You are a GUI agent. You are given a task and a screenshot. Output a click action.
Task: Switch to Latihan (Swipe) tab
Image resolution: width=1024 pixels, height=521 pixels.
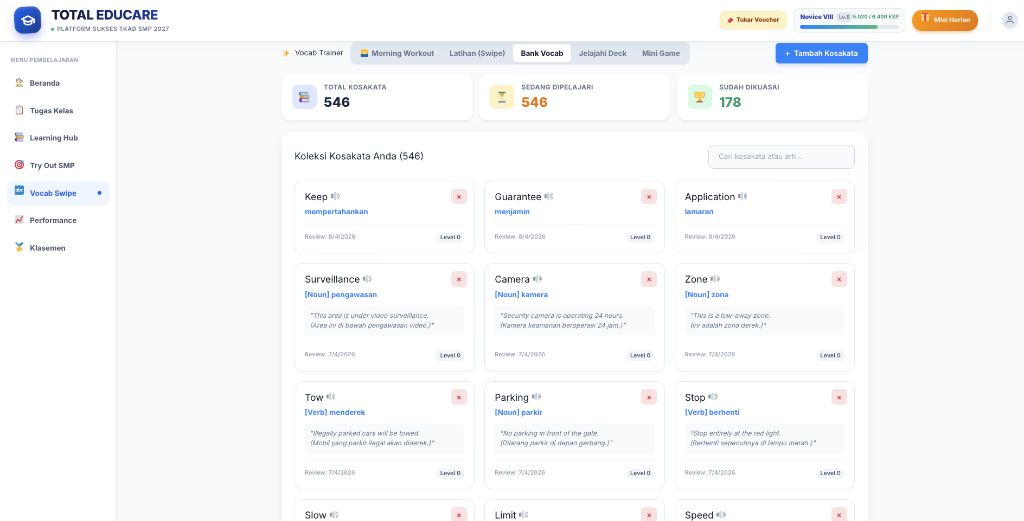pos(477,54)
